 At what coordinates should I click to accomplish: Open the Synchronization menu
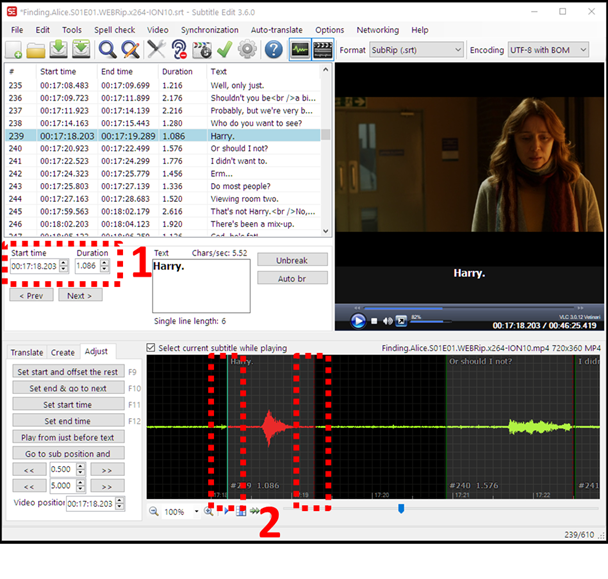tap(209, 30)
